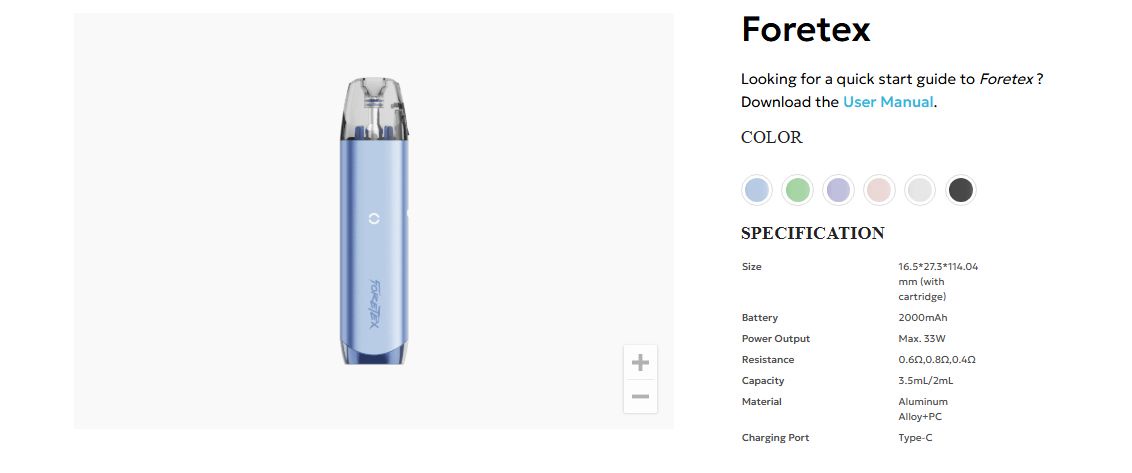Switch to the white color option
This screenshot has height=473, width=1132.
[x=919, y=189]
